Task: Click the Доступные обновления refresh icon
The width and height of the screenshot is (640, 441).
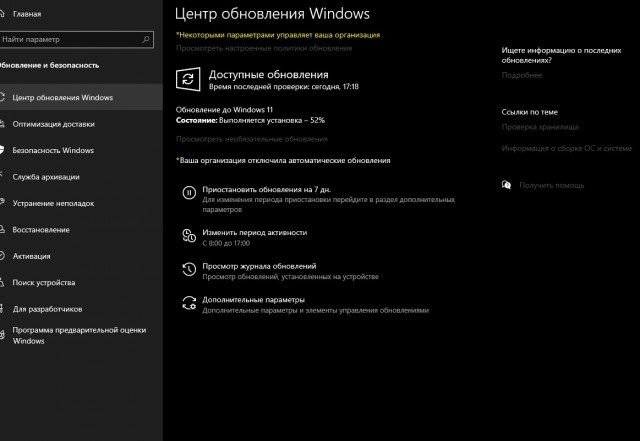Action: (x=188, y=79)
